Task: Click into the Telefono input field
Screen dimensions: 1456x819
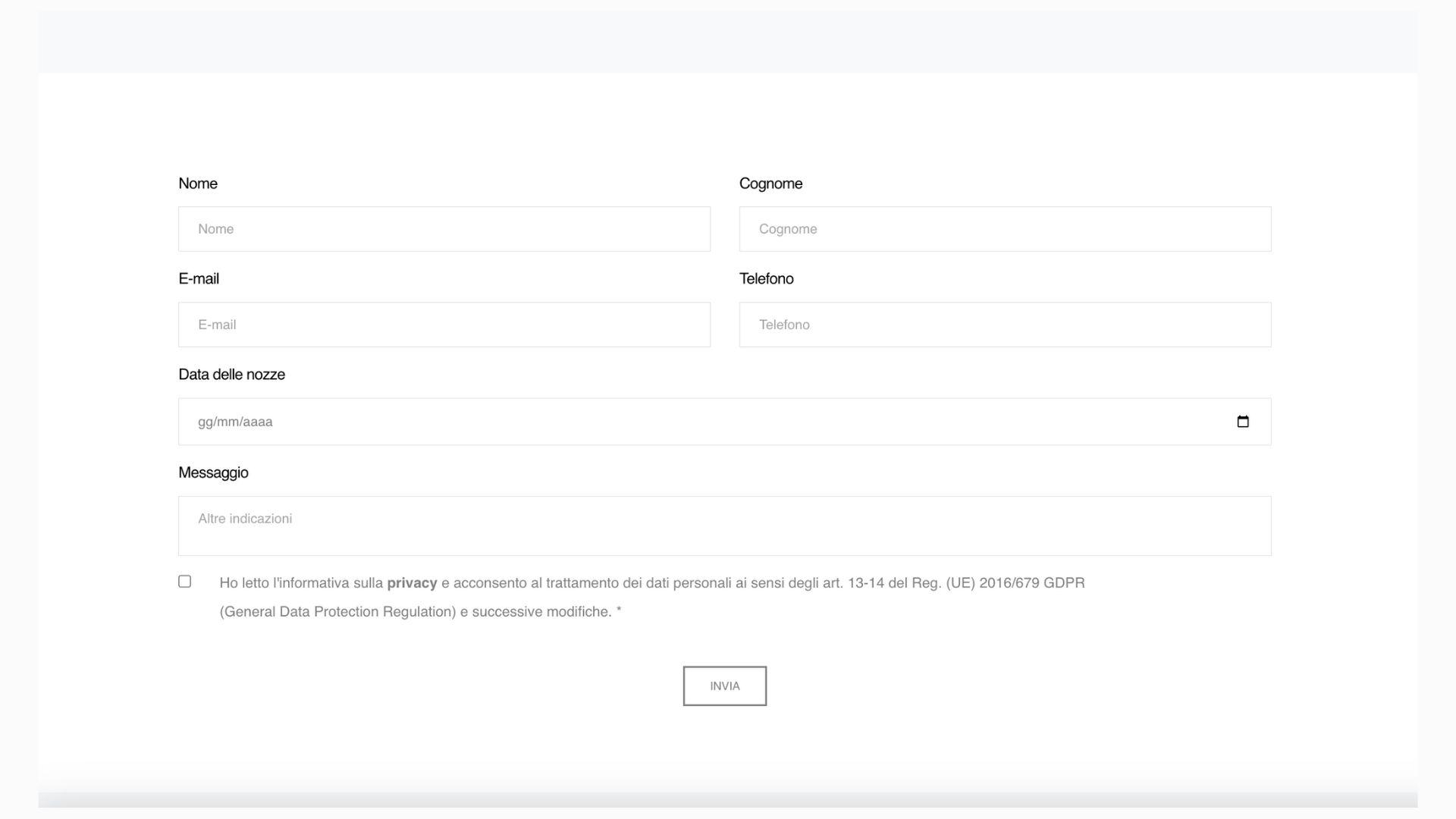Action: 1005,325
